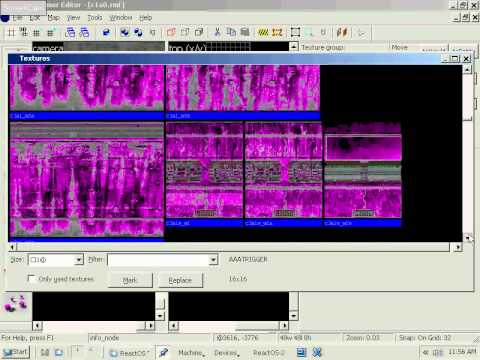
Task: Open the Window menu
Action: point(121,17)
